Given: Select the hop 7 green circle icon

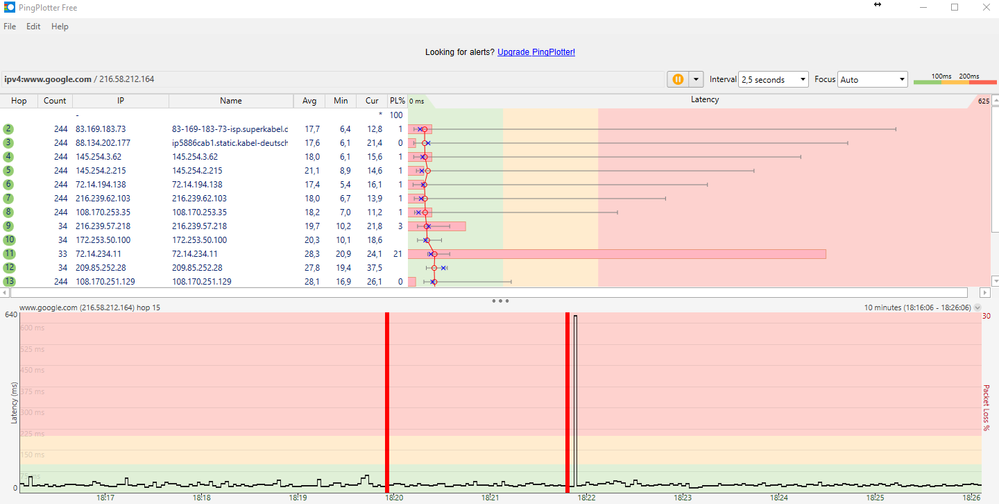Looking at the screenshot, I should pos(8,198).
